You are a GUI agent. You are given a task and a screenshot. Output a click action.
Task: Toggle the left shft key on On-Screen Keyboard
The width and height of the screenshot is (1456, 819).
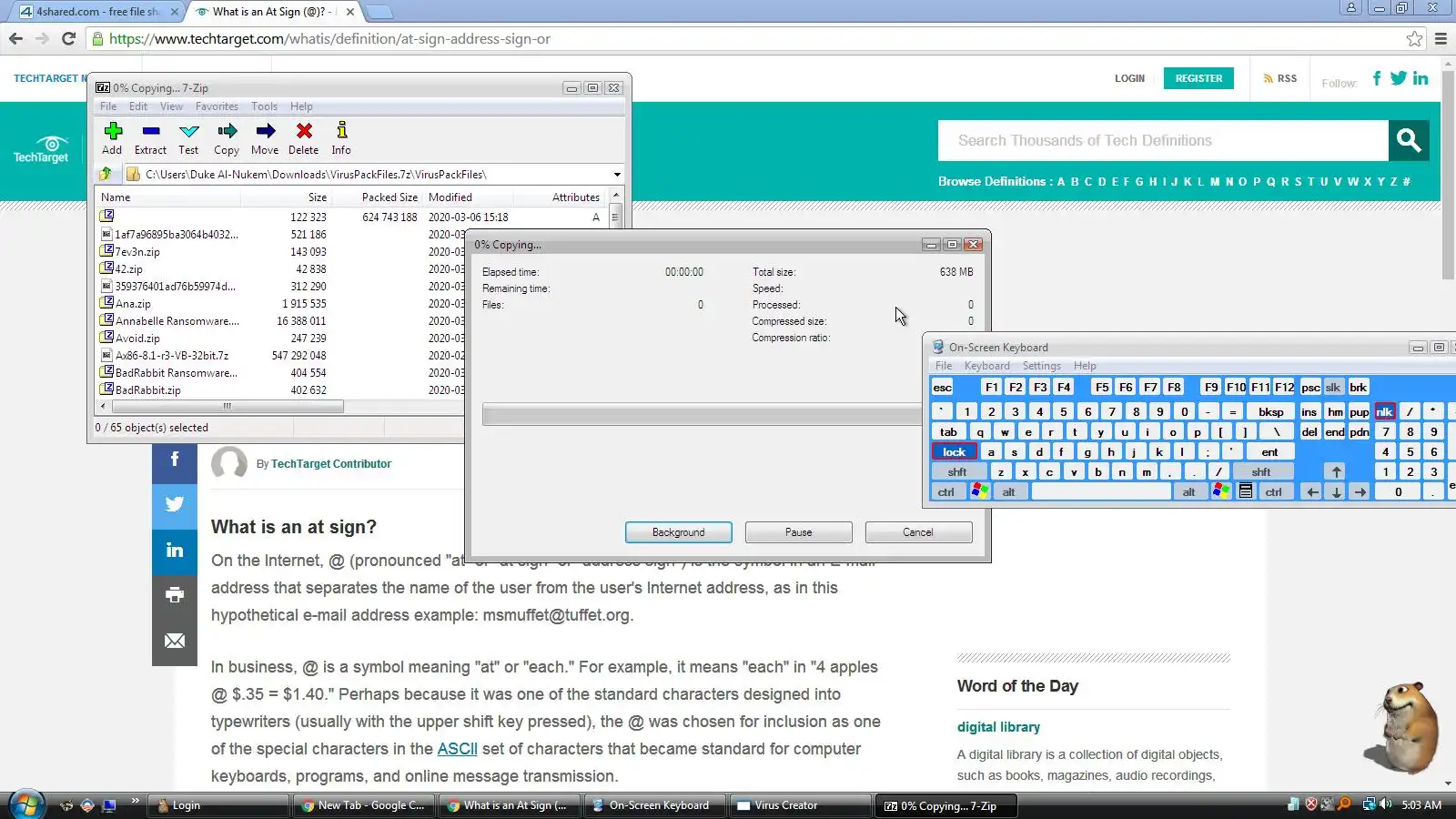pos(957,471)
